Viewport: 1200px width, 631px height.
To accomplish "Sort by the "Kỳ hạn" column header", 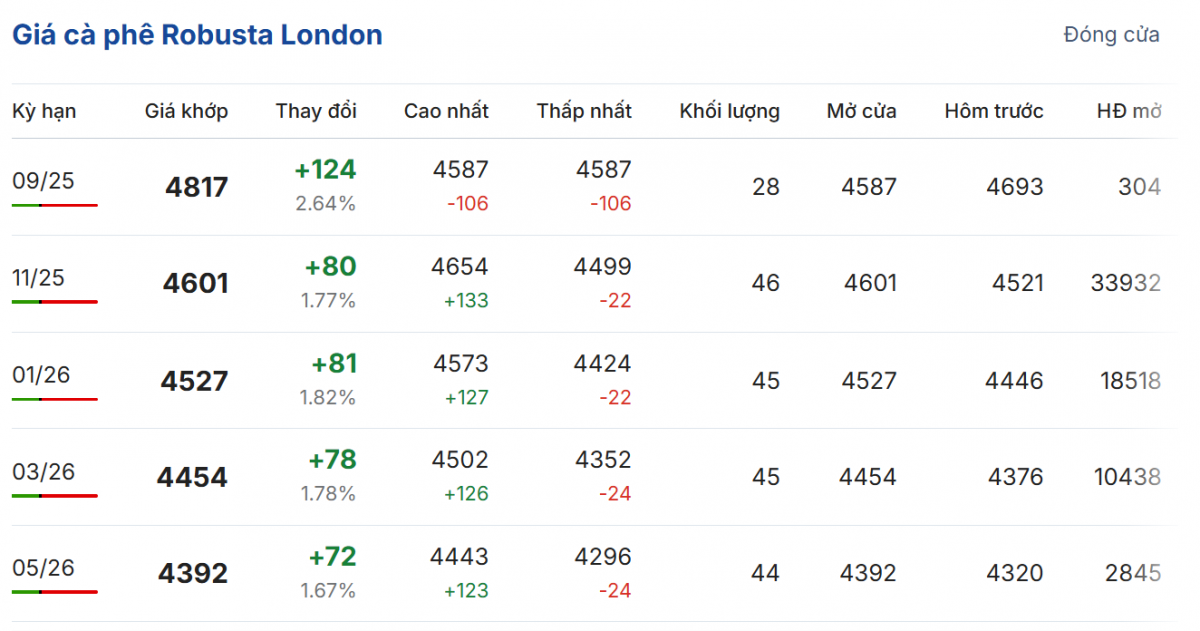I will pyautogui.click(x=44, y=111).
